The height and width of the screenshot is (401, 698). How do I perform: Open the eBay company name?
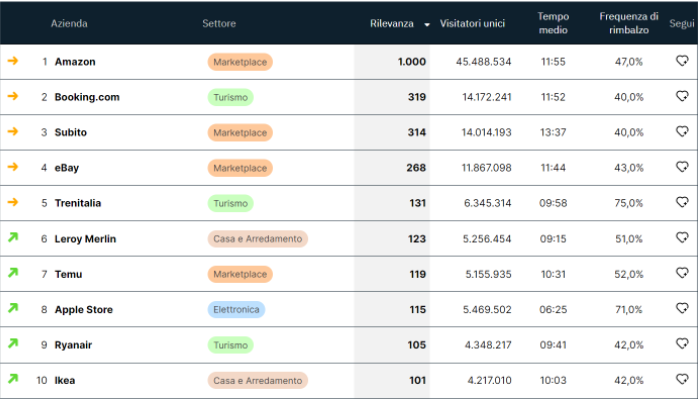[x=67, y=168]
